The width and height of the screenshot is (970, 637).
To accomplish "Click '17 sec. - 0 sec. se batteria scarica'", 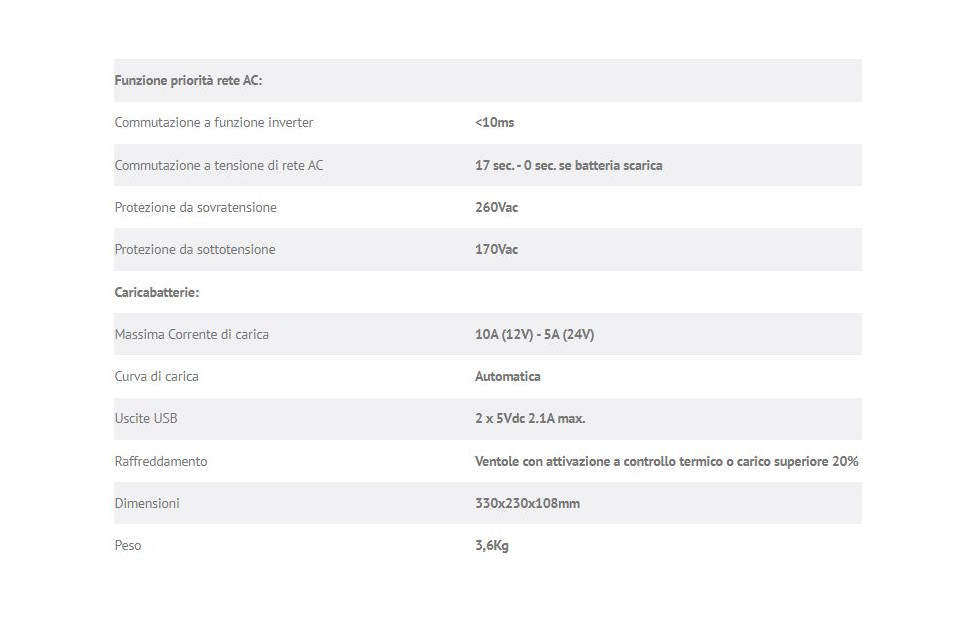I will [569, 165].
